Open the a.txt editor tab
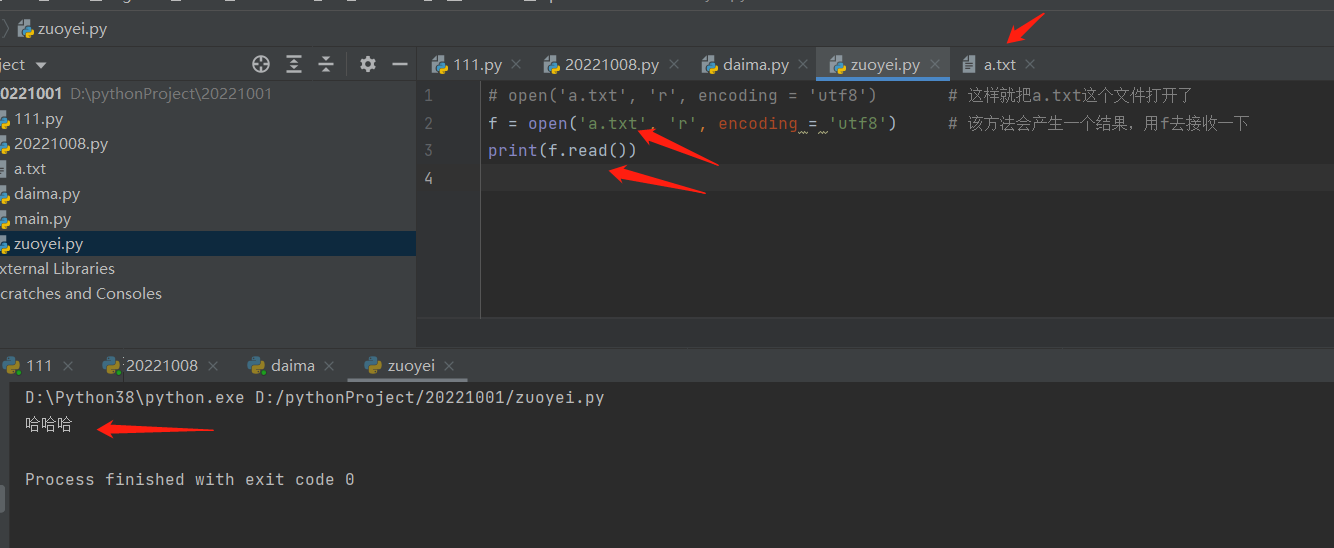Viewport: 1334px width, 548px height. tap(999, 64)
